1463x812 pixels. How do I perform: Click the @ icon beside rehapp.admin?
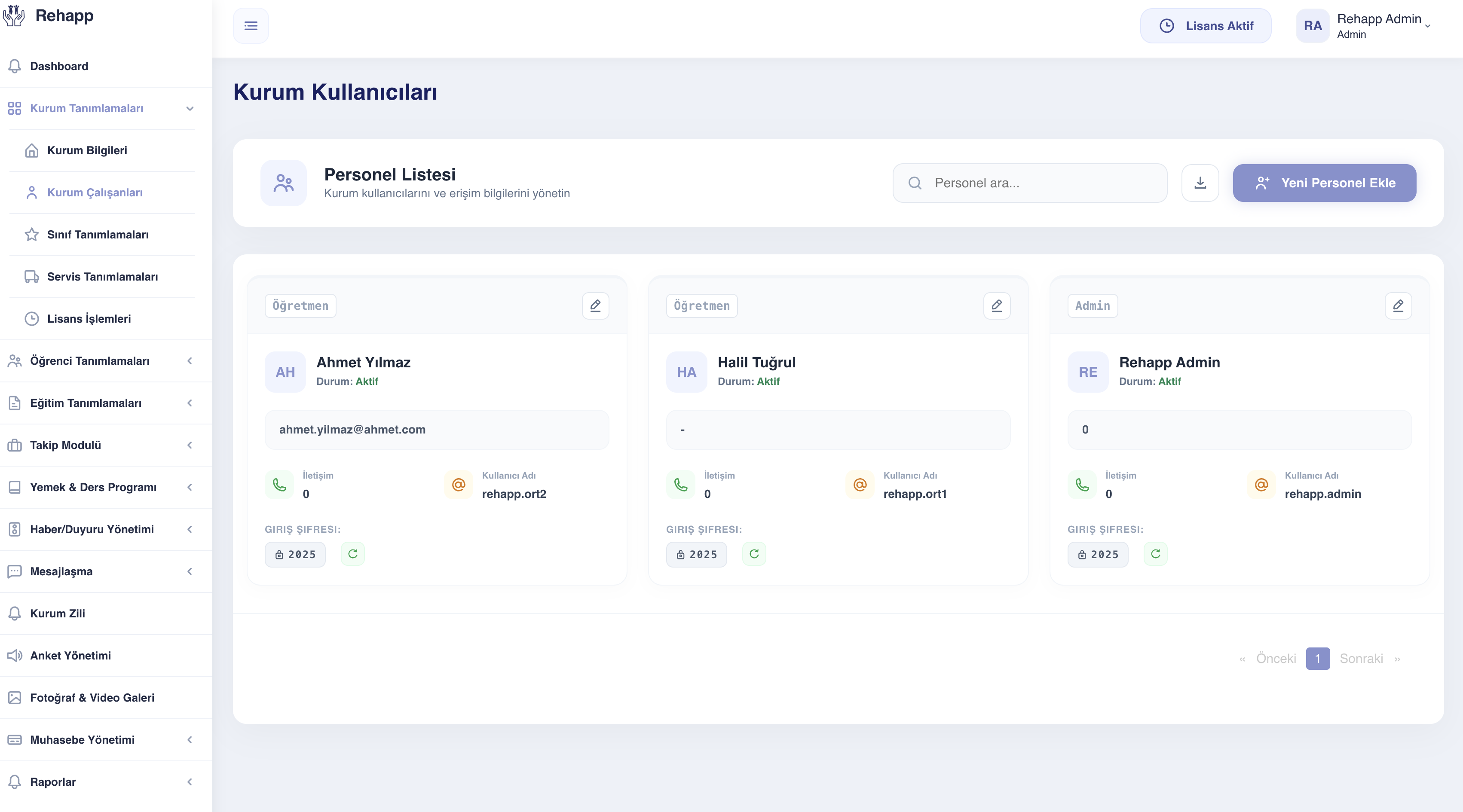pyautogui.click(x=1261, y=484)
